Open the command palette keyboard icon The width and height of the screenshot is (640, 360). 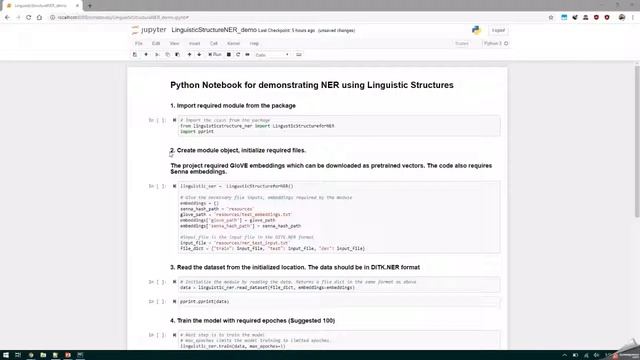coord(299,54)
